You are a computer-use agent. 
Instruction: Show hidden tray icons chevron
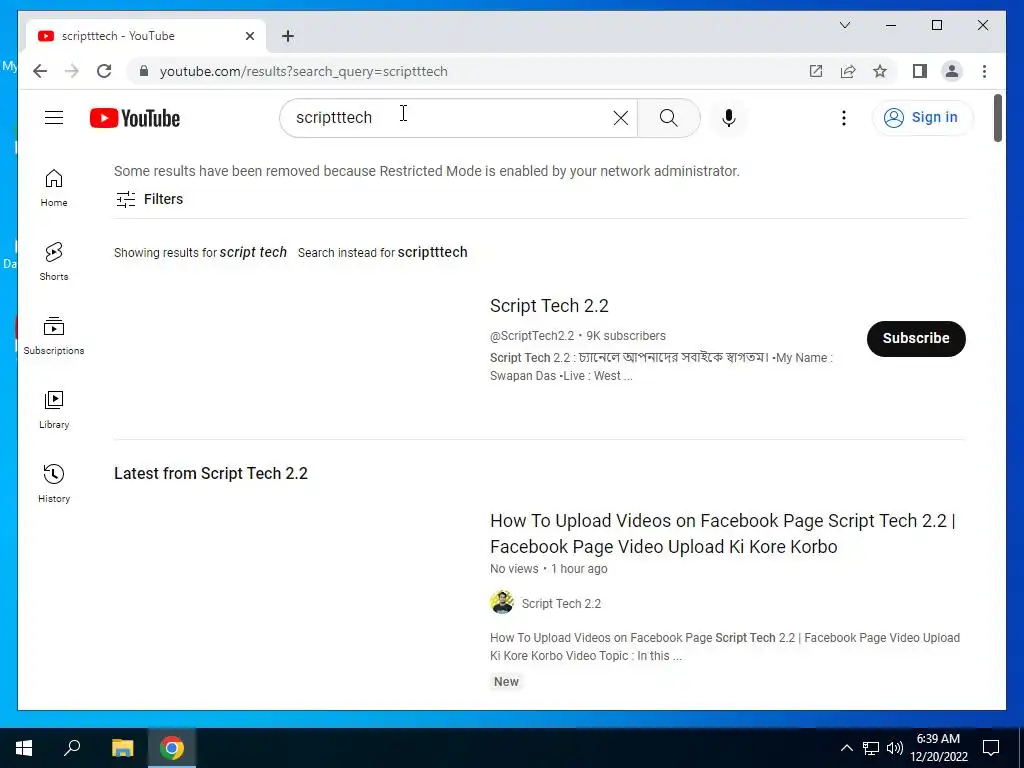846,748
